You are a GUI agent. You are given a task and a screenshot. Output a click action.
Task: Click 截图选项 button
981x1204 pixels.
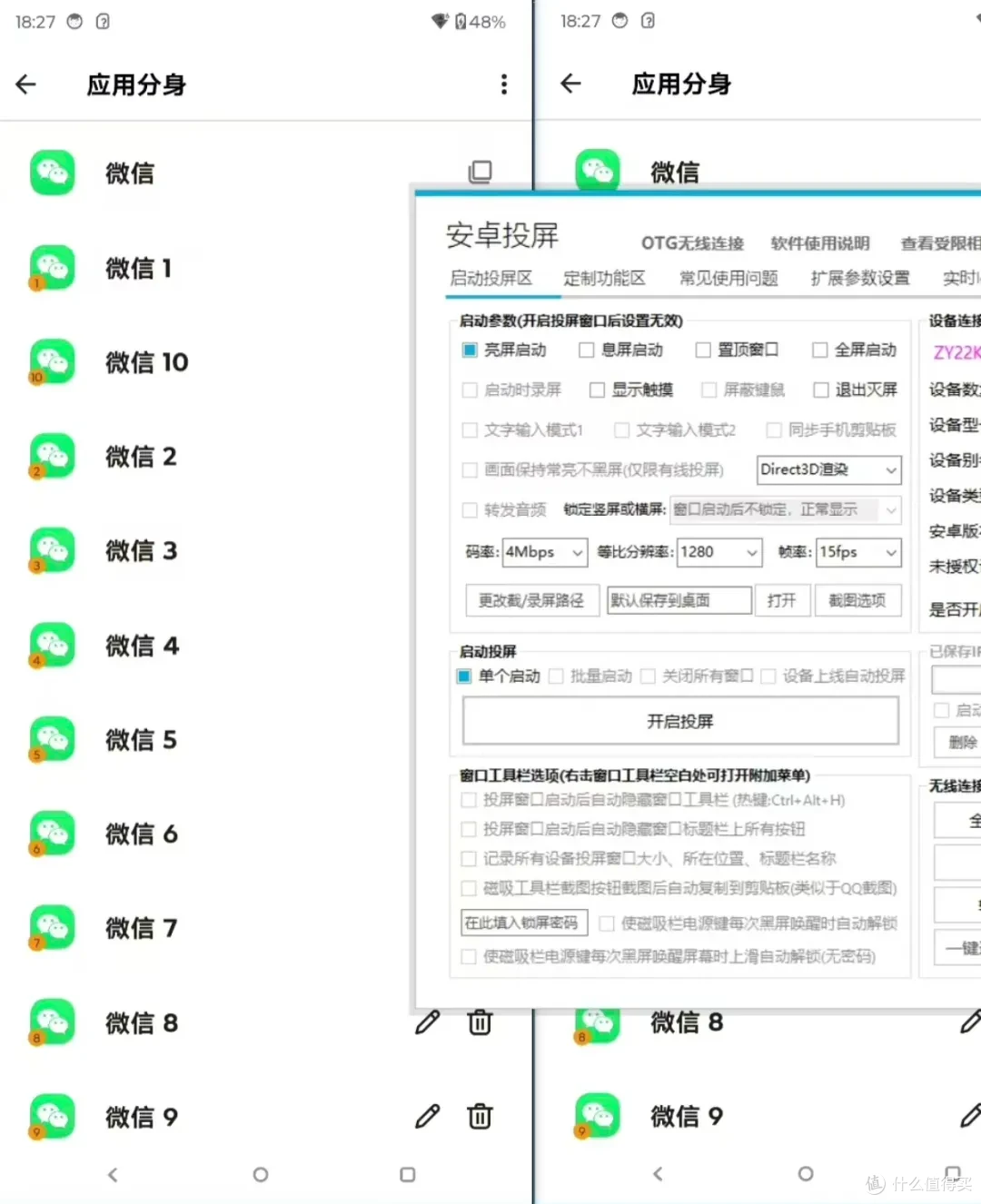point(857,600)
